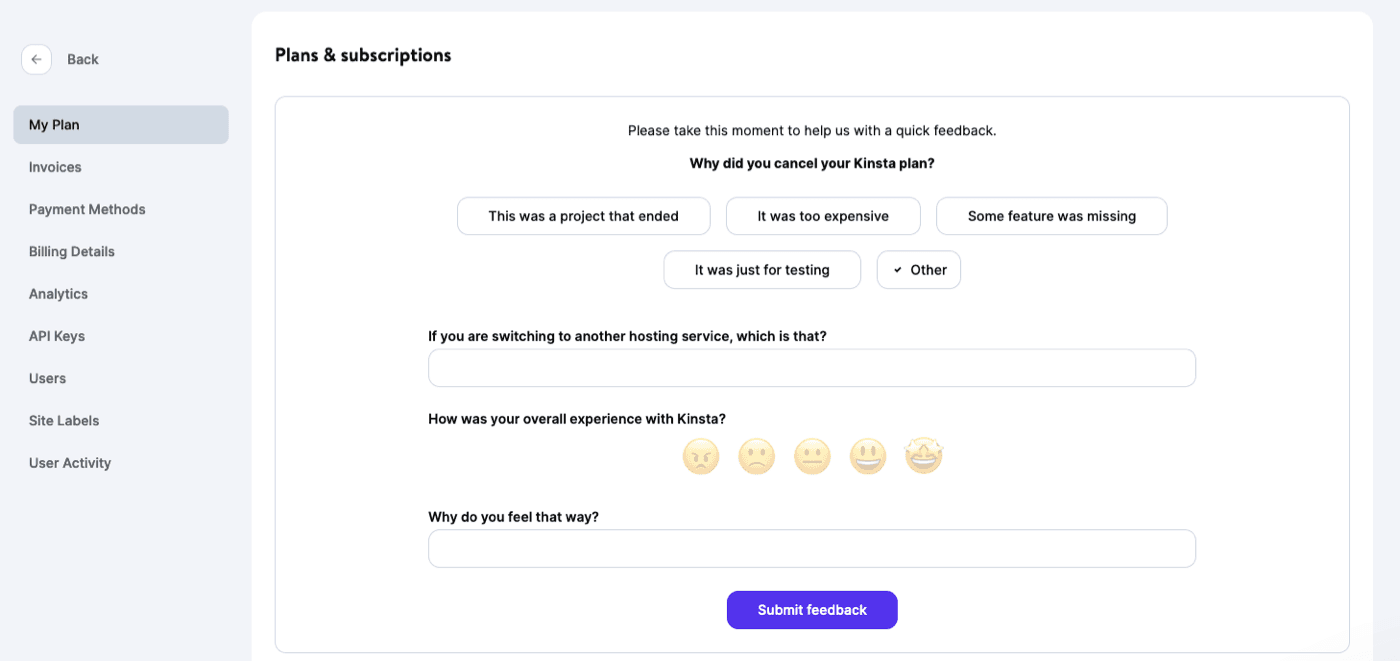Screen dimensions: 1400x661
Task: Select the star-struck face rating emoji
Action: click(923, 456)
